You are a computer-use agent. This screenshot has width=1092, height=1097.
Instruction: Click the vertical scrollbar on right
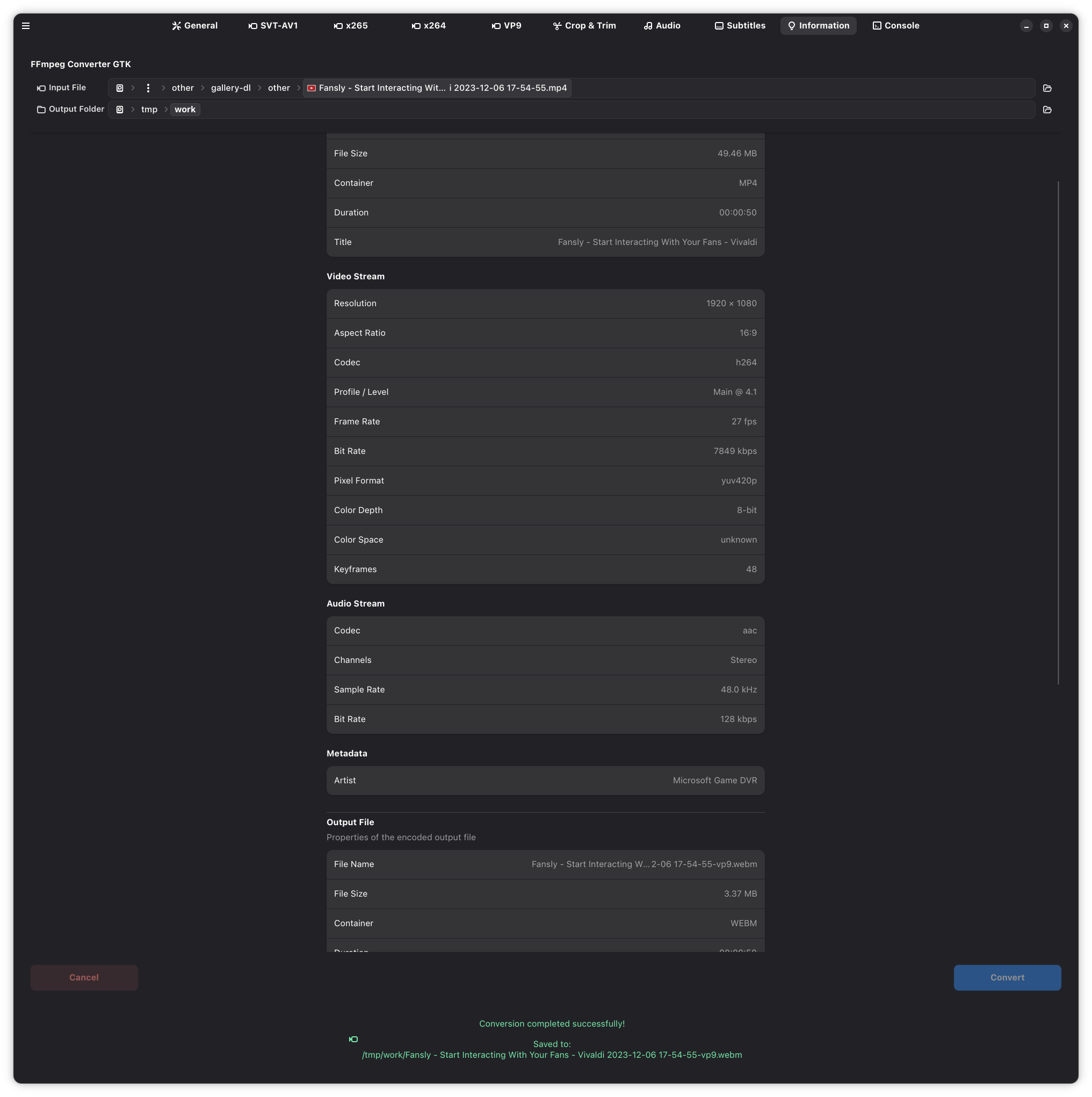point(1058,431)
